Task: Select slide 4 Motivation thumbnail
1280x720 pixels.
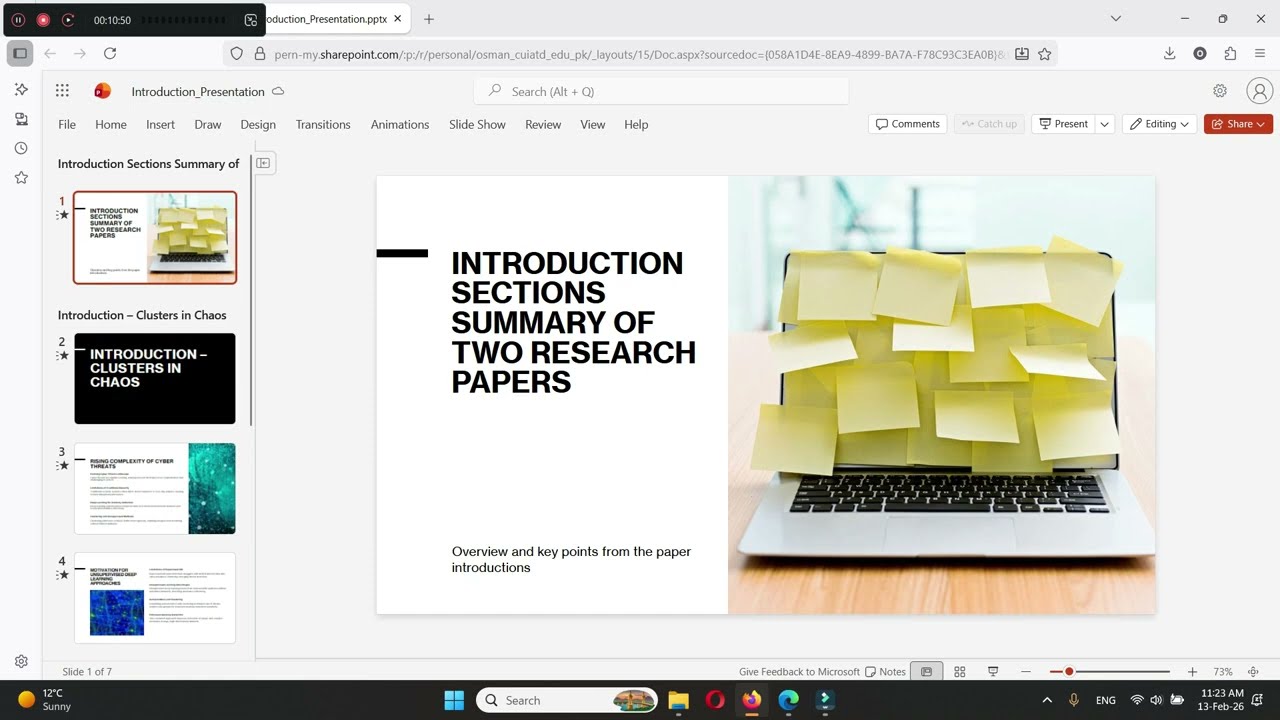Action: point(155,598)
